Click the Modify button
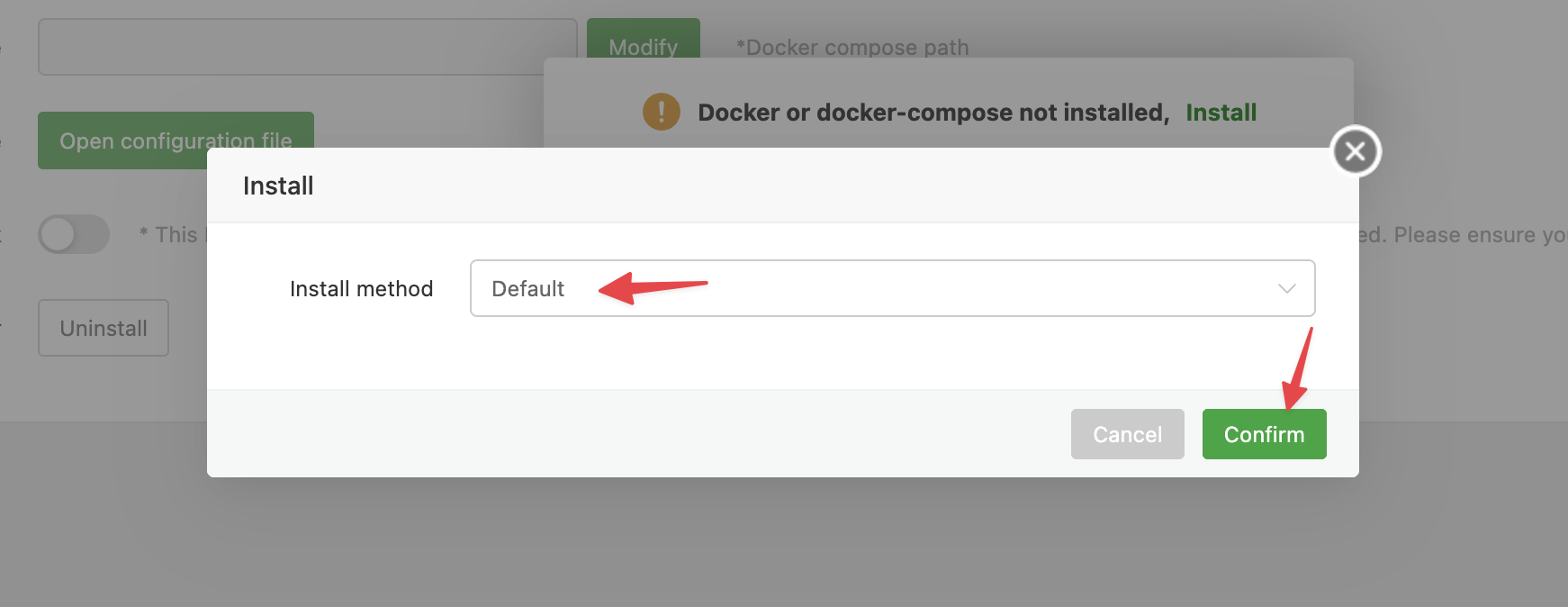The width and height of the screenshot is (1568, 607). (643, 40)
